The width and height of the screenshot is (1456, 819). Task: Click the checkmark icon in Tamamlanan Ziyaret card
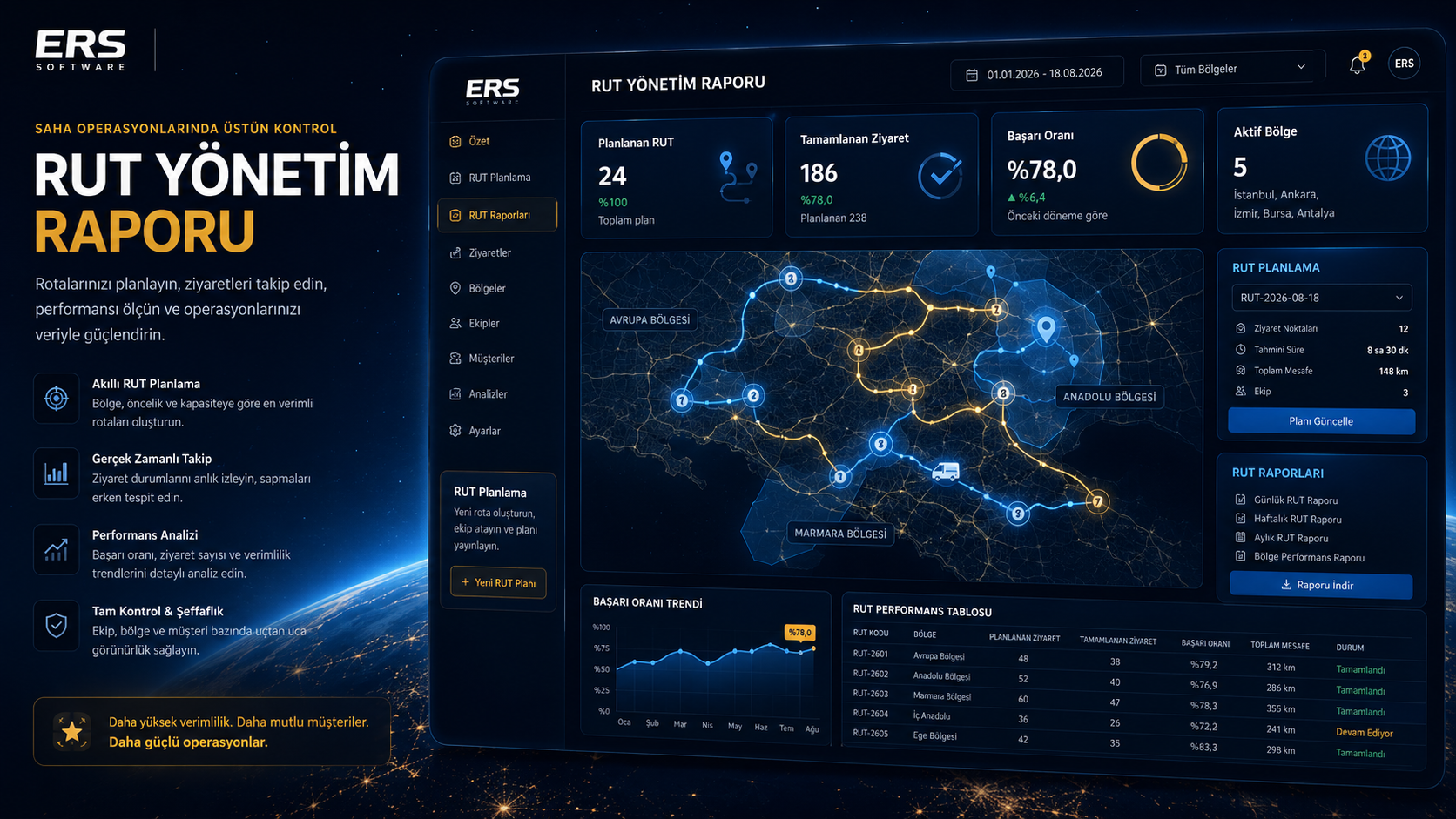(940, 176)
